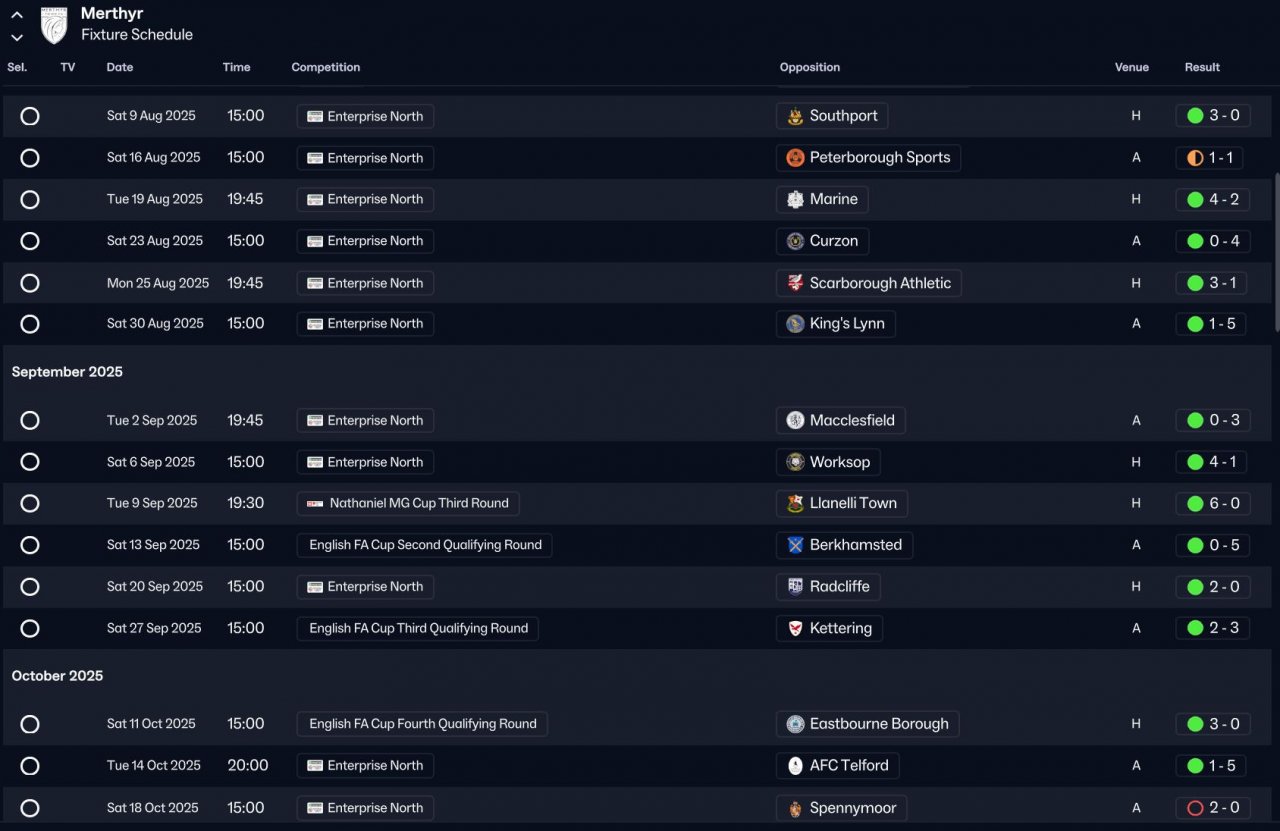Open Kettering via its club badge

[795, 628]
